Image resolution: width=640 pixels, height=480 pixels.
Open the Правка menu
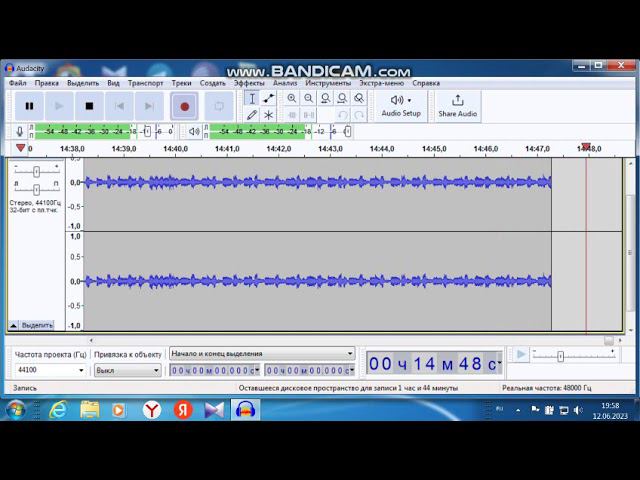pyautogui.click(x=47, y=83)
